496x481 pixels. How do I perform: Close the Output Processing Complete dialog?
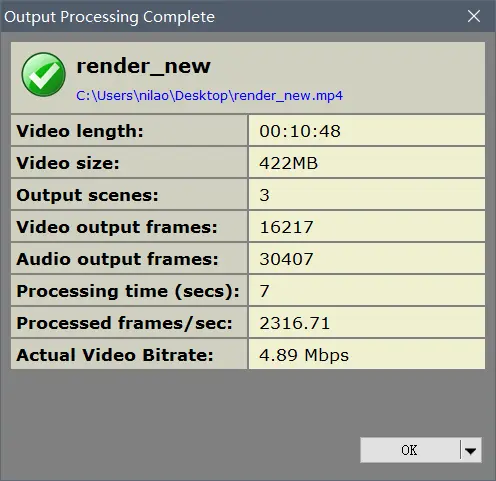(474, 16)
